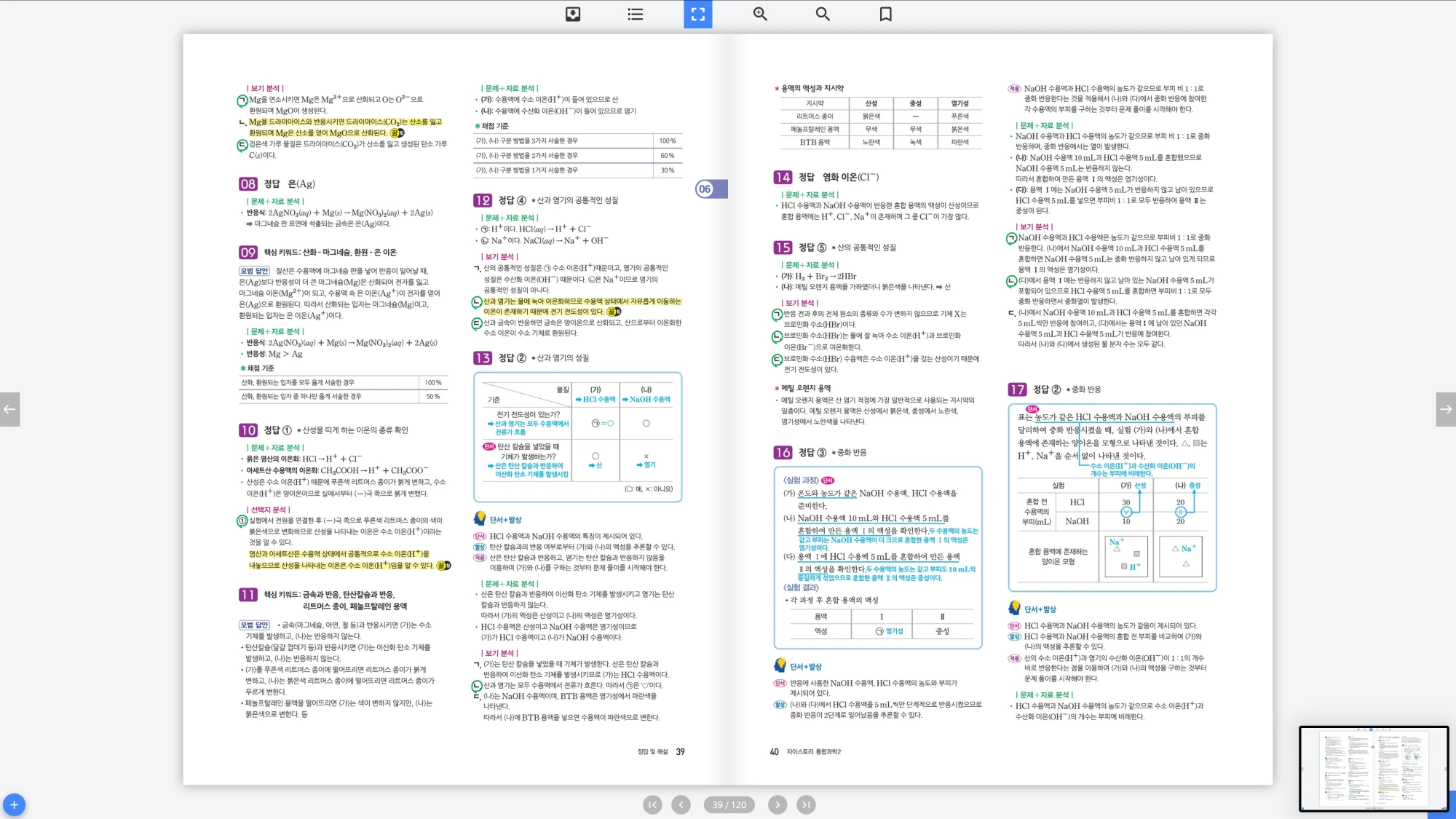Click the page number 39 footer

(680, 752)
